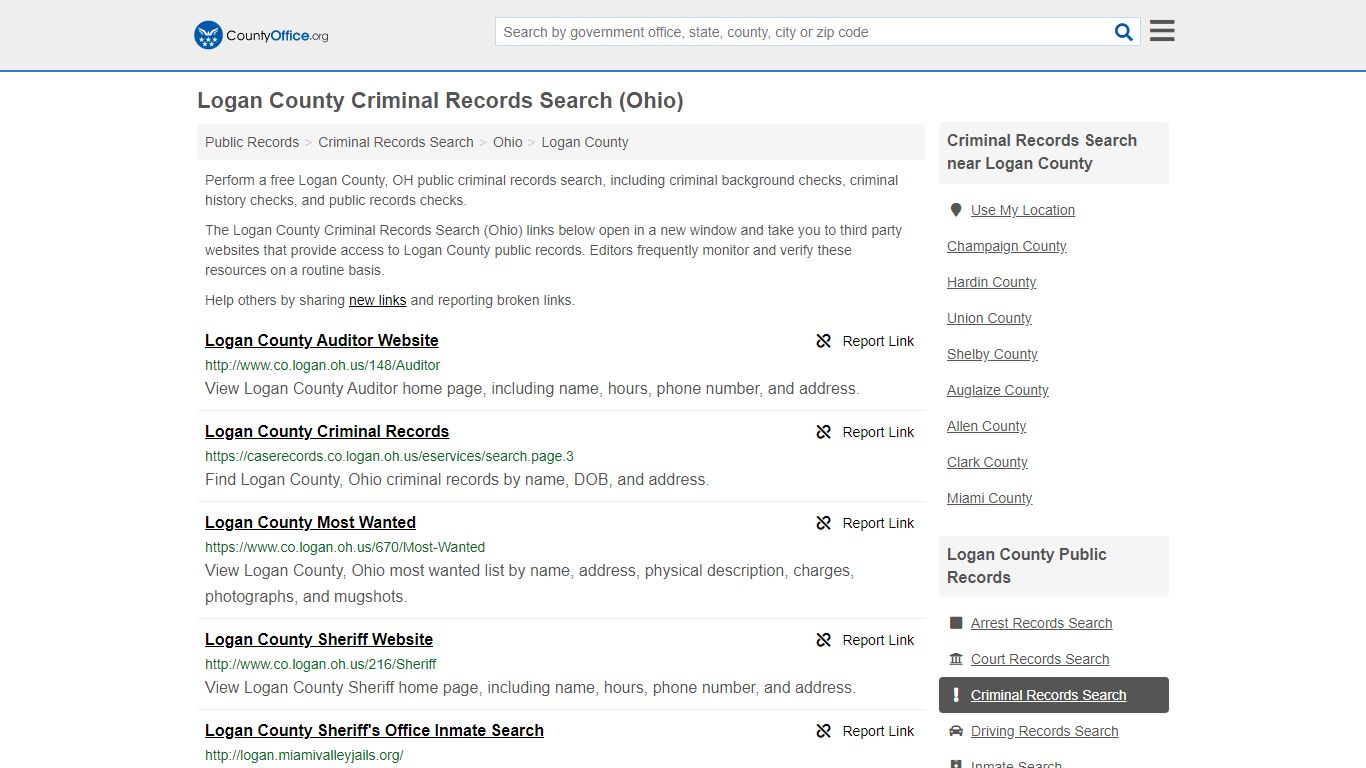This screenshot has width=1366, height=768.
Task: Click broken-link icon for Most Wanted
Action: pos(823,523)
